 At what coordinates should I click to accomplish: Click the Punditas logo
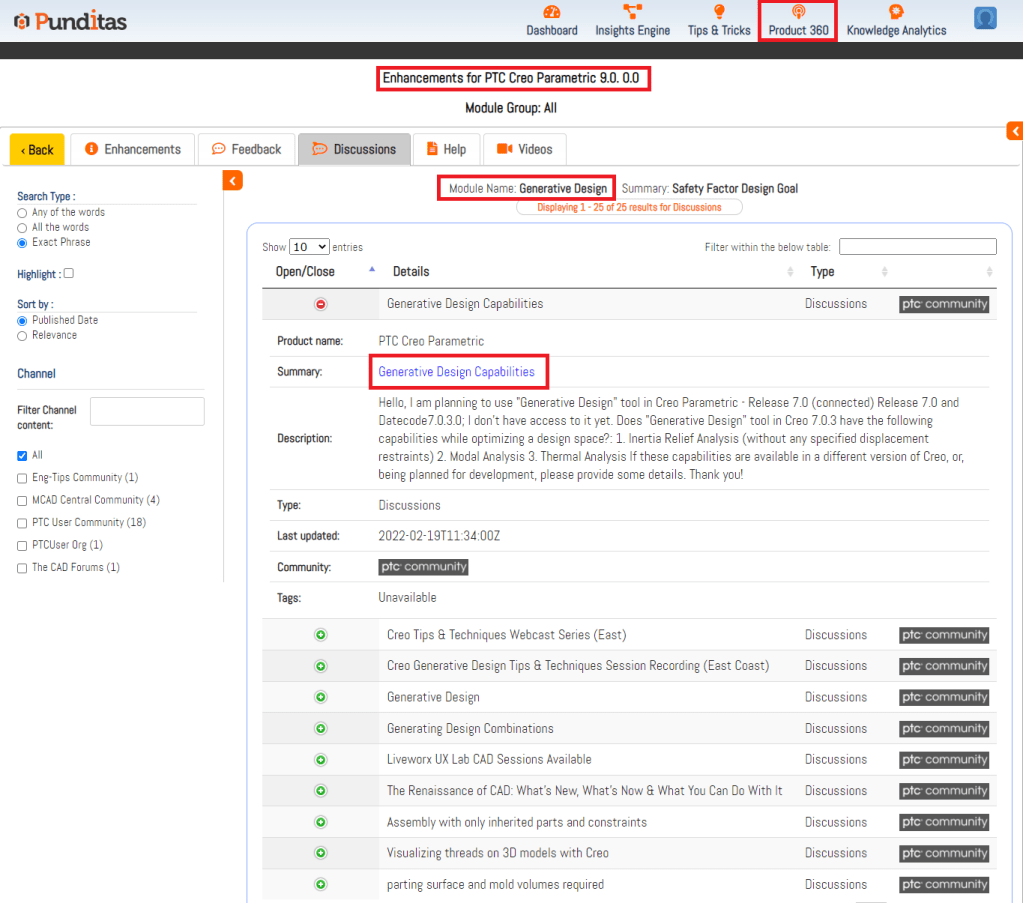tap(70, 20)
